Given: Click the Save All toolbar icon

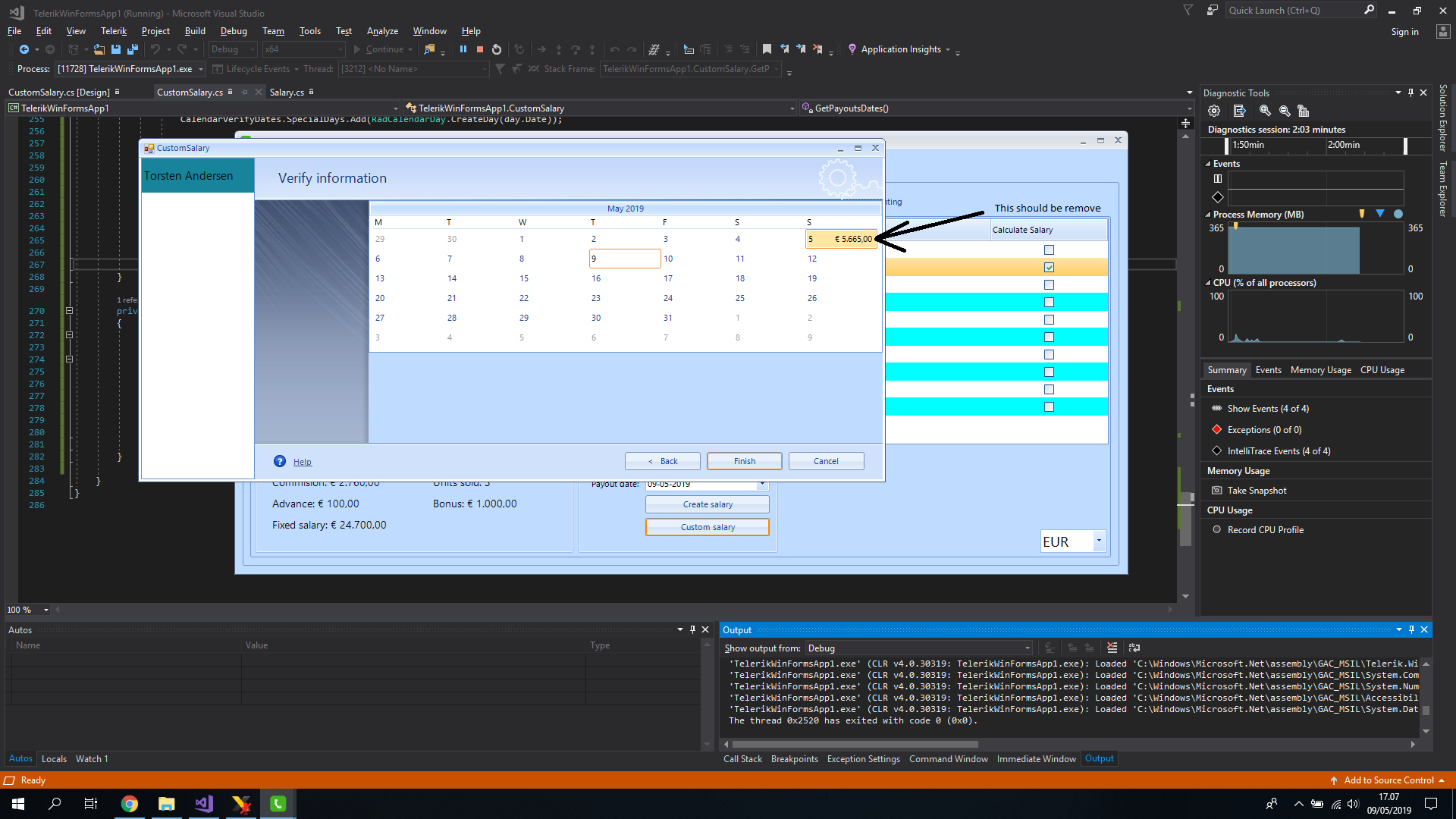Looking at the screenshot, I should [132, 49].
